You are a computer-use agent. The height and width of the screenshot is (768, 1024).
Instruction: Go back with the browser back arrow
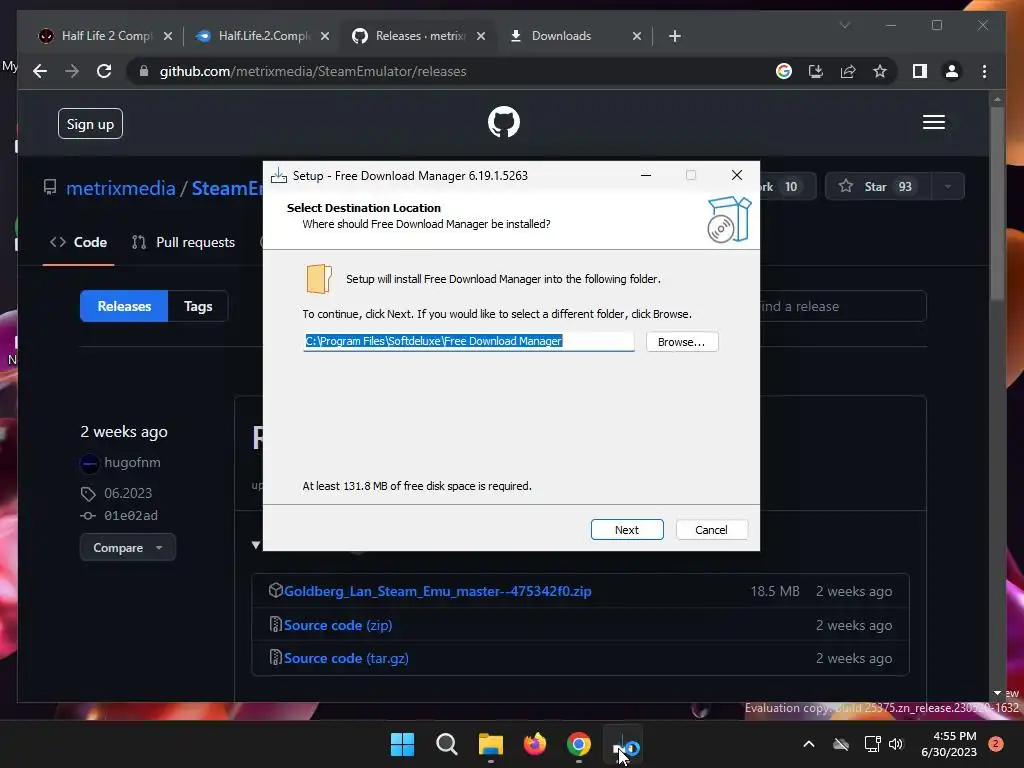point(40,71)
